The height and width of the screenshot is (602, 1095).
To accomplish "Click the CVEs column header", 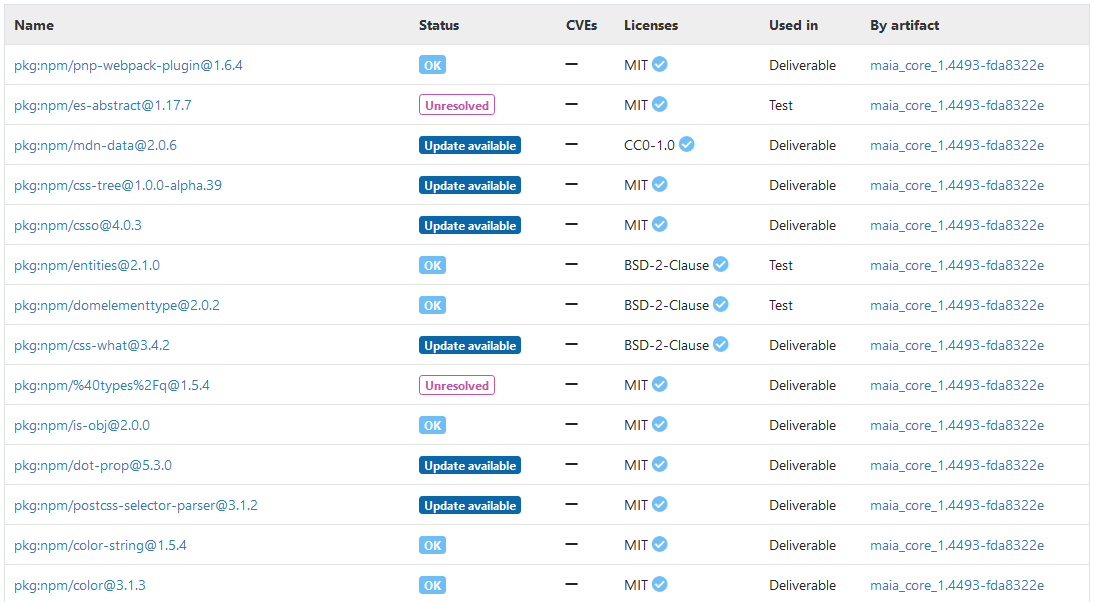I will pos(581,25).
